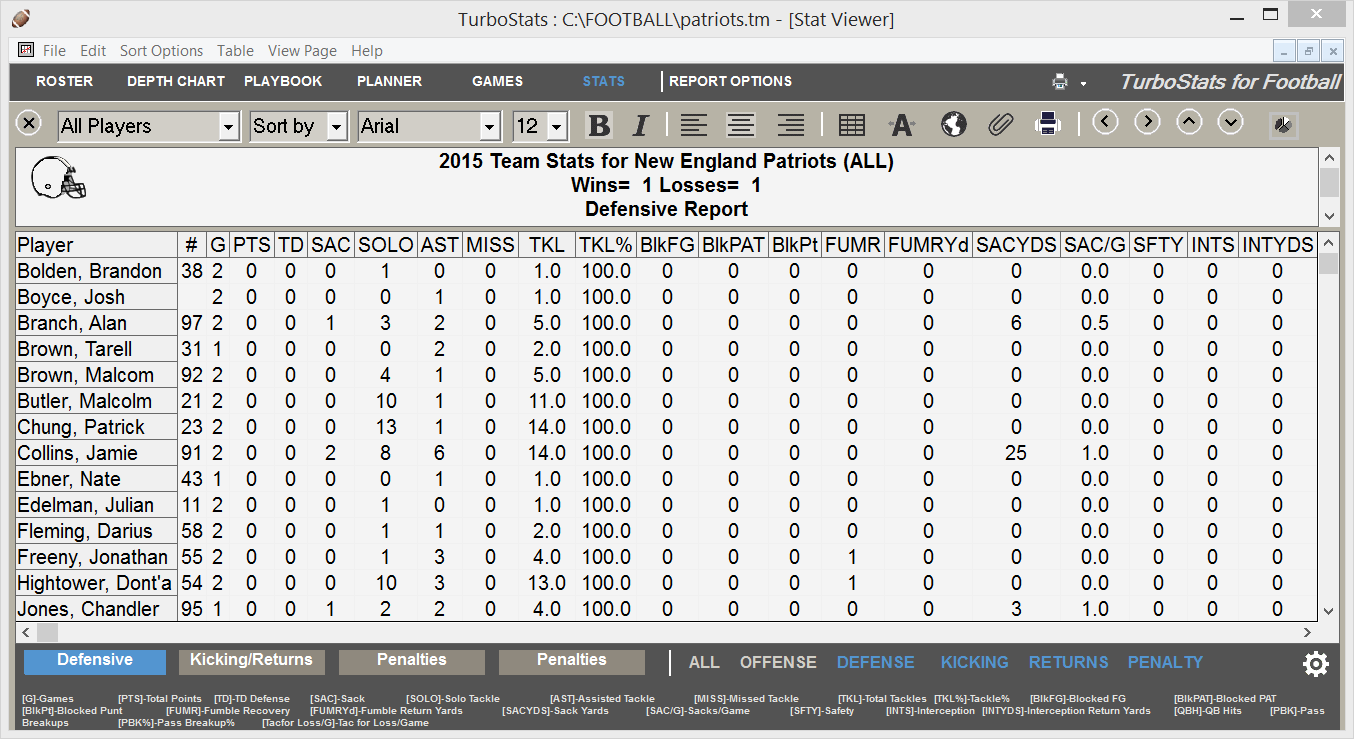Show DEFENSE stat category
The width and height of the screenshot is (1354, 739).
click(x=876, y=662)
